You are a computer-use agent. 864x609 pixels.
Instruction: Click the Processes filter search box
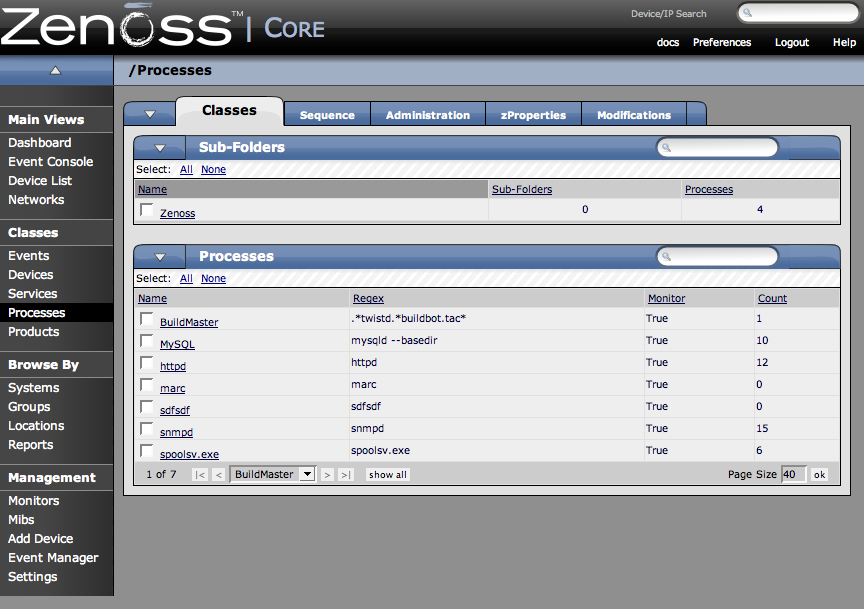[x=717, y=256]
